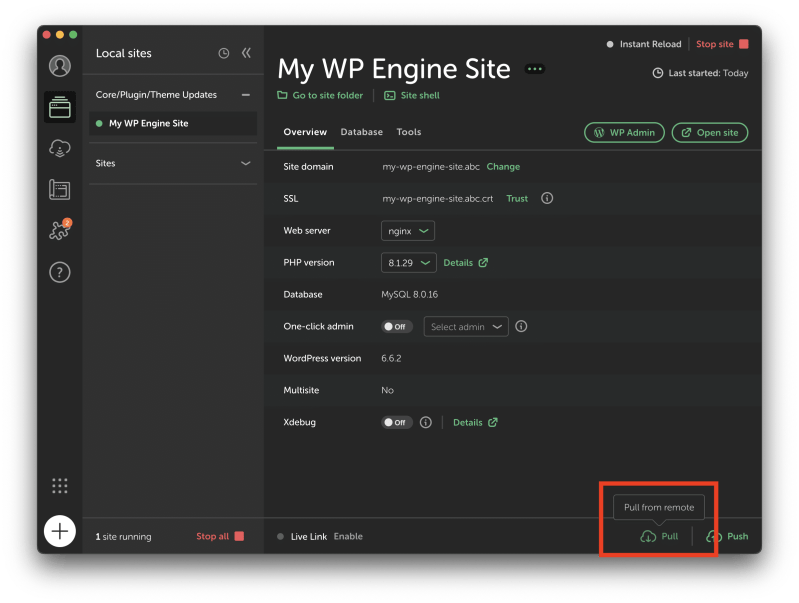The image size is (799, 603).
Task: Click the MySQL 8.0.16 value
Action: click(409, 295)
